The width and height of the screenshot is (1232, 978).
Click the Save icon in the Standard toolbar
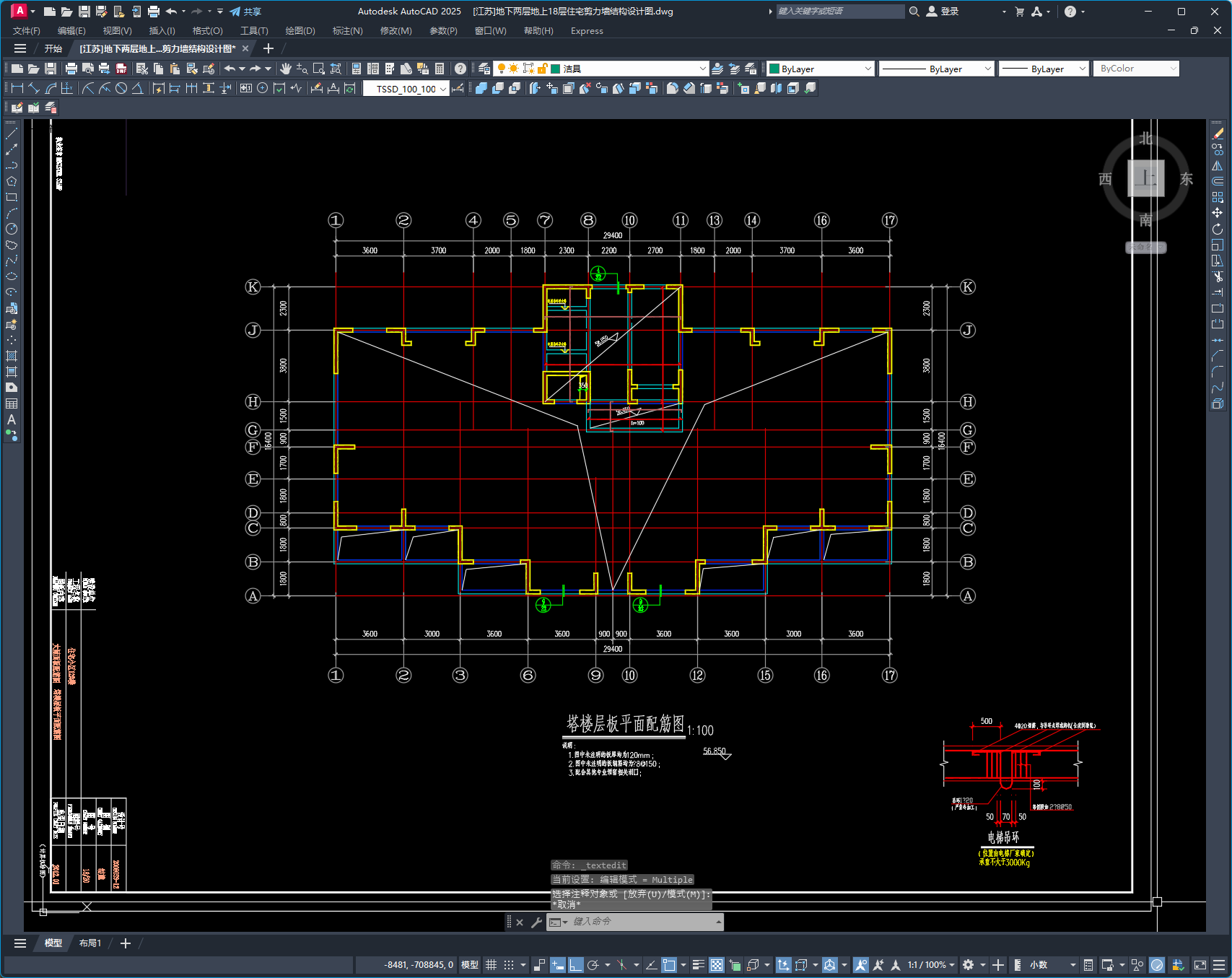pos(51,69)
